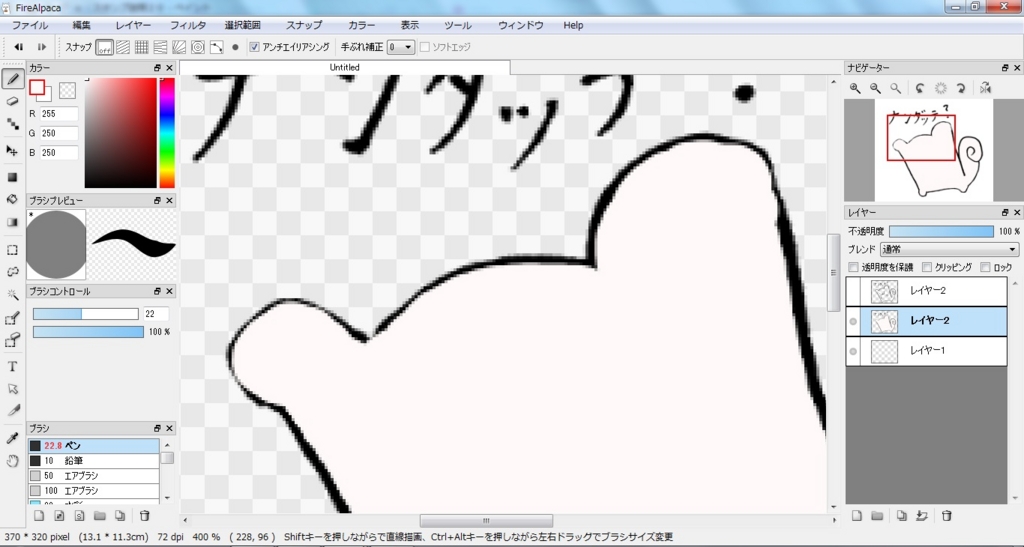Switch to the Untitled document tab
This screenshot has height=547, width=1024.
pyautogui.click(x=345, y=67)
